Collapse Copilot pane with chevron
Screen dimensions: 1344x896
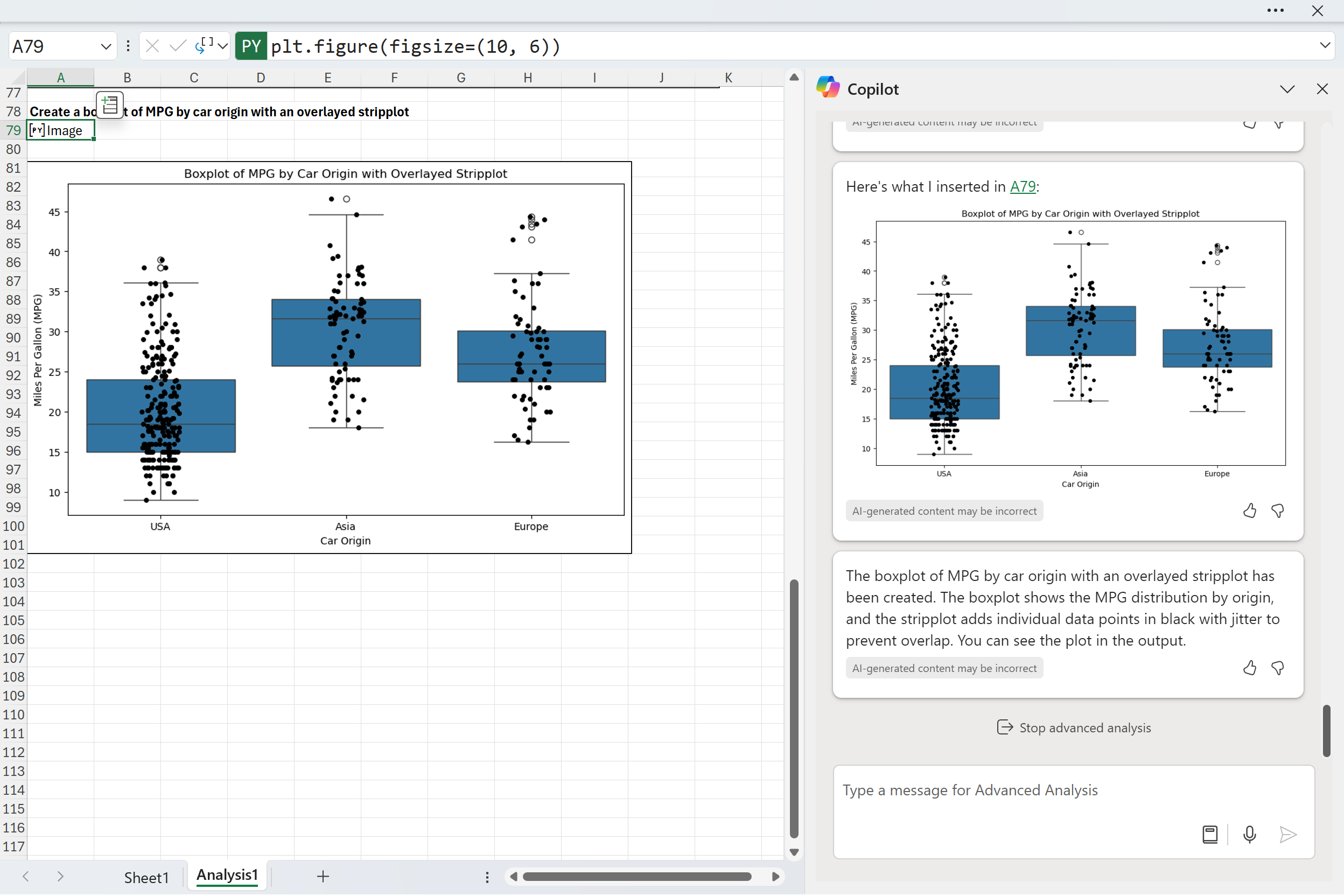[x=1287, y=89]
